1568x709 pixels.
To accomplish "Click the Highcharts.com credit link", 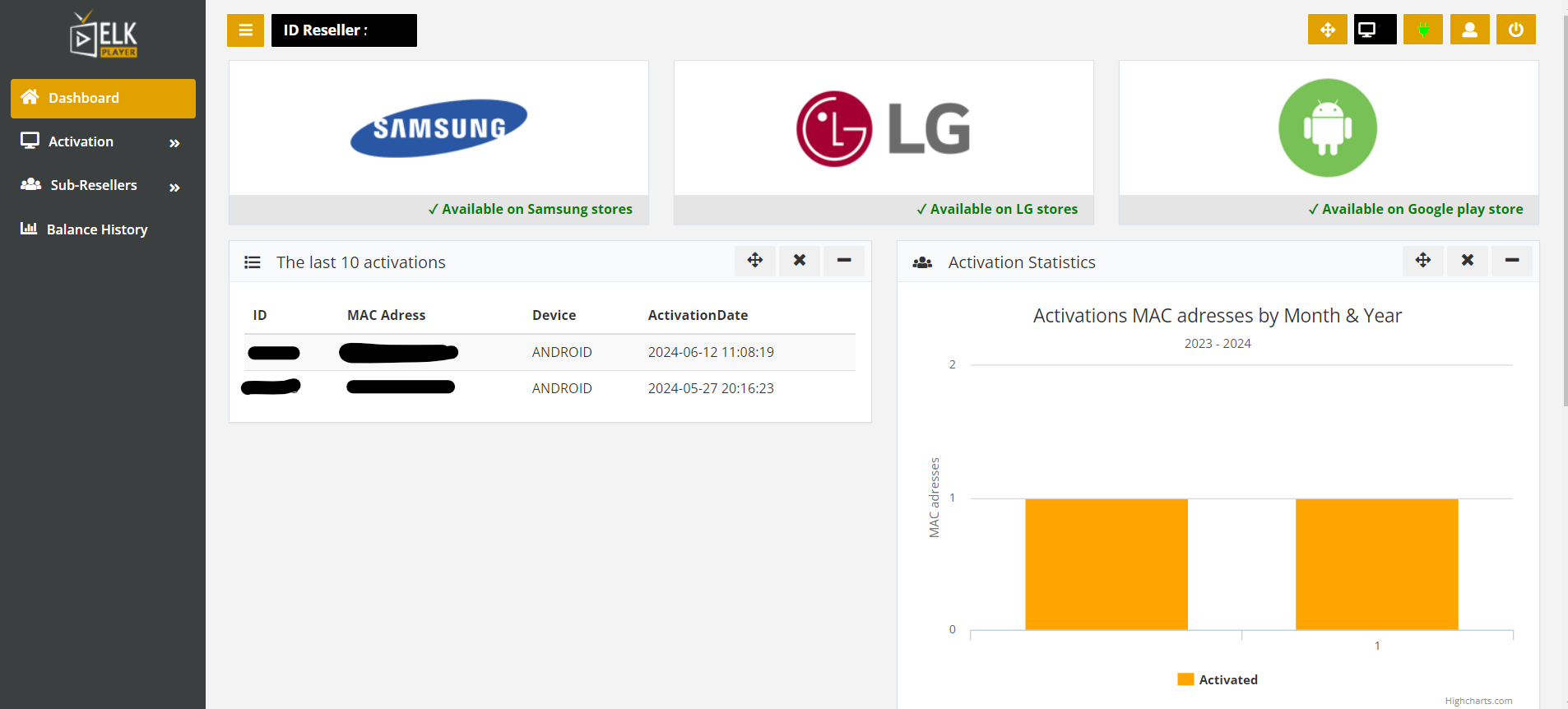I will click(x=1478, y=701).
